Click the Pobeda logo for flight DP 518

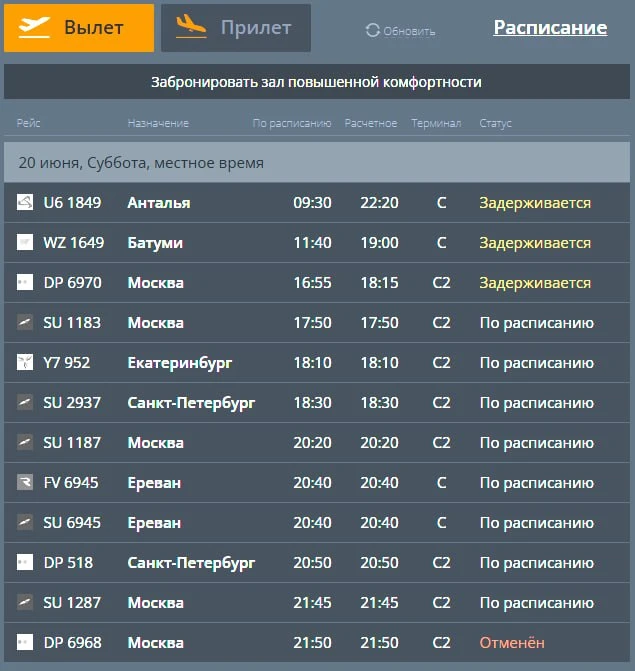point(25,562)
